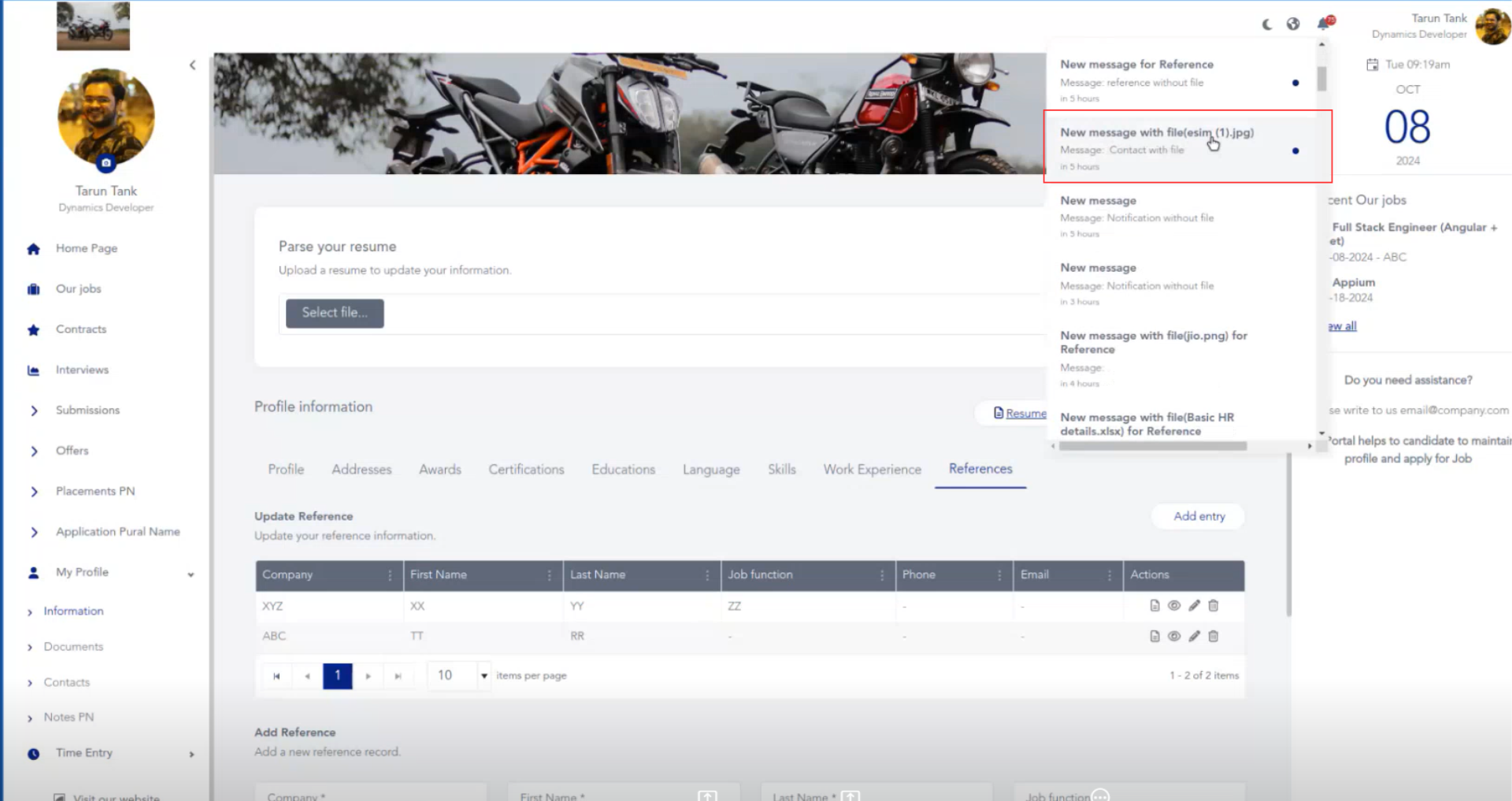Screen dimensions: 1512x801
Task: Switch to the Educations tab
Action: pyautogui.click(x=623, y=469)
